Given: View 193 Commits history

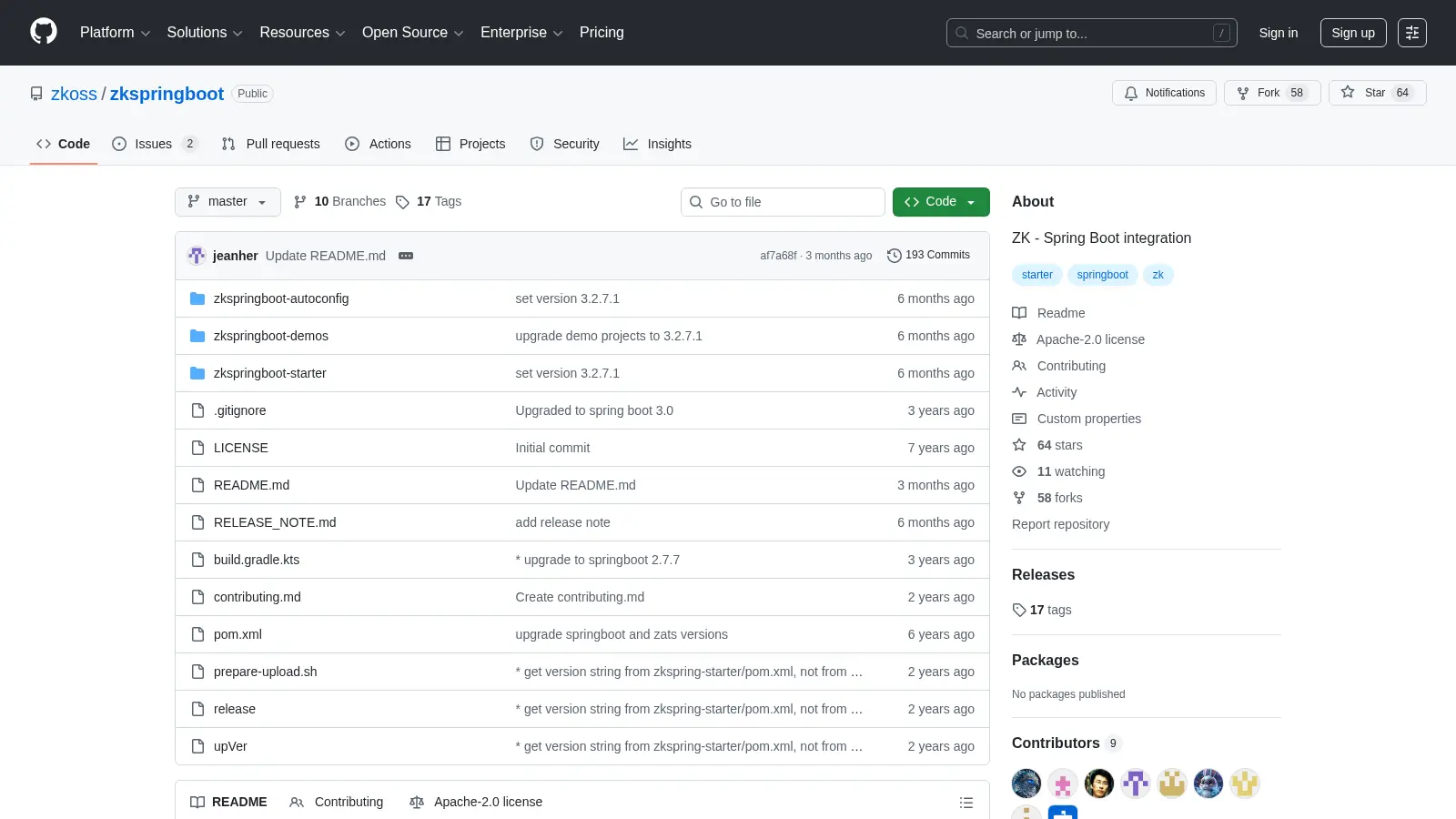Looking at the screenshot, I should tap(928, 256).
